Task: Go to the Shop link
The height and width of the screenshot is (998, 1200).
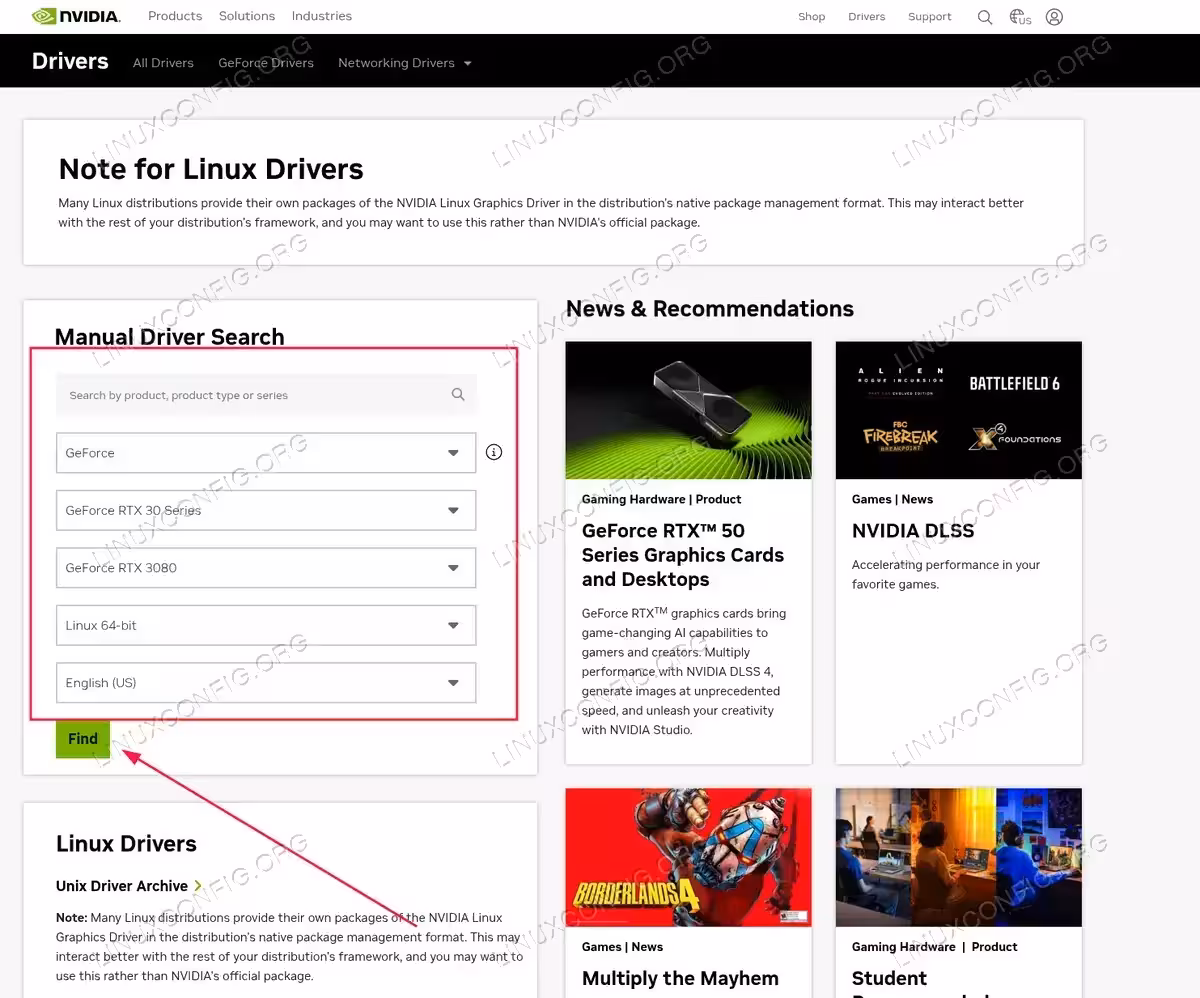Action: [x=812, y=17]
